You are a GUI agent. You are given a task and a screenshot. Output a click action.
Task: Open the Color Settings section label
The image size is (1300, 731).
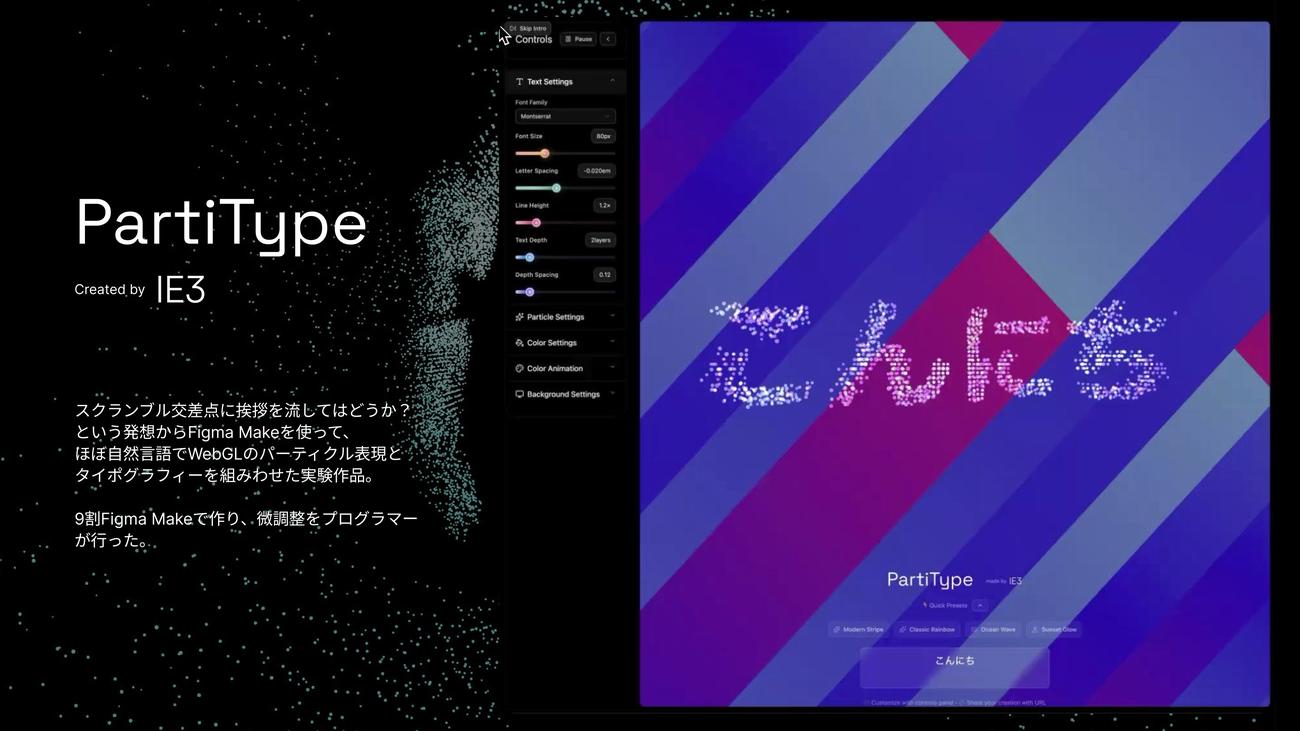[552, 343]
